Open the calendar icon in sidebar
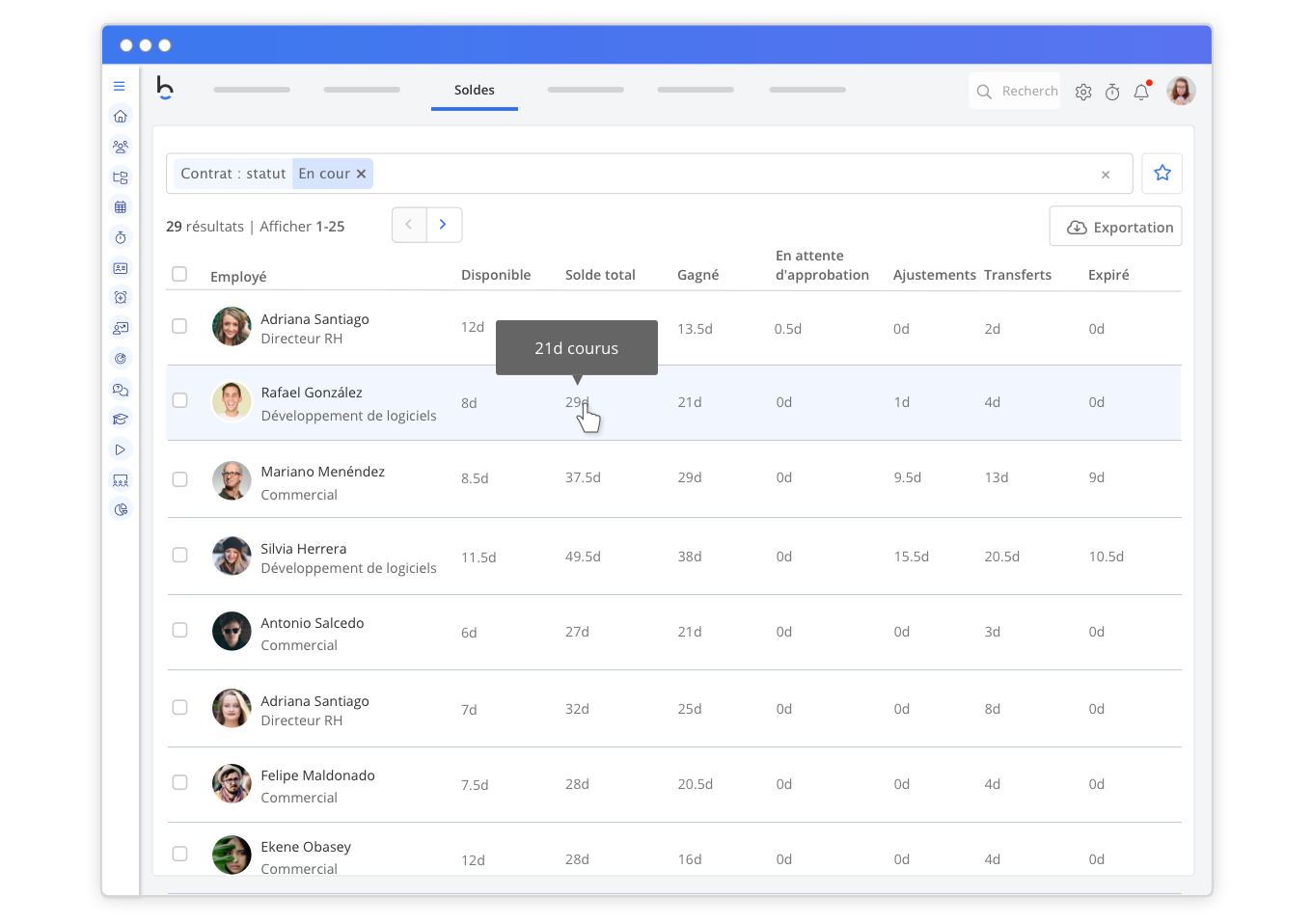 click(121, 206)
